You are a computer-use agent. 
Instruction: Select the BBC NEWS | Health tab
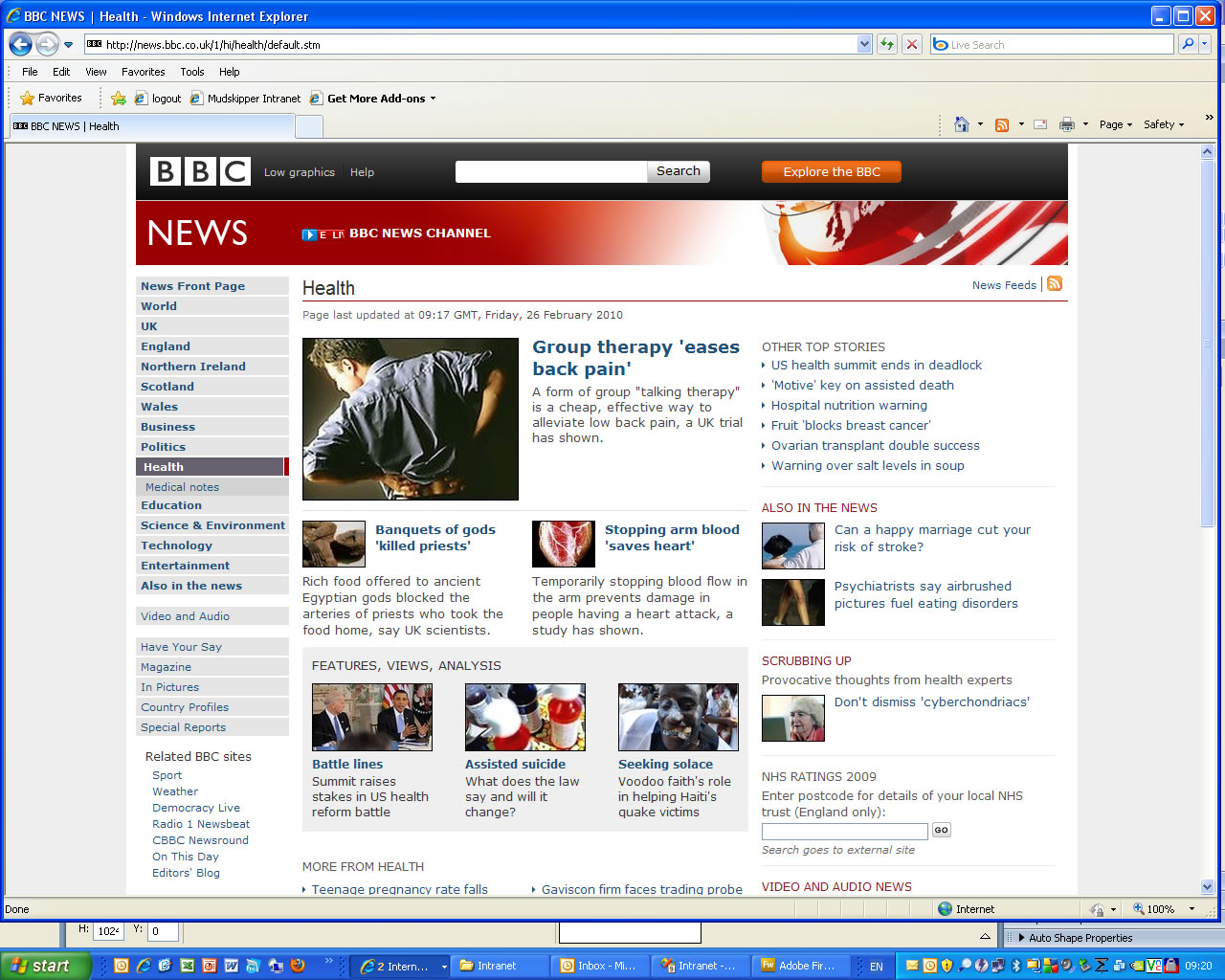click(x=151, y=126)
